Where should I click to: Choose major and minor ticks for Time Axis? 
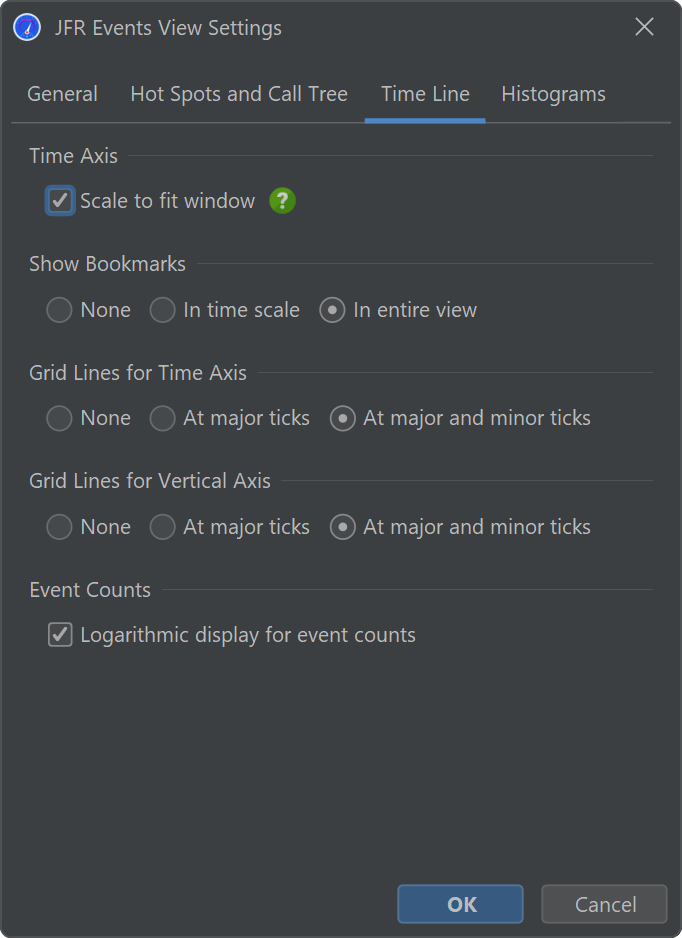343,418
